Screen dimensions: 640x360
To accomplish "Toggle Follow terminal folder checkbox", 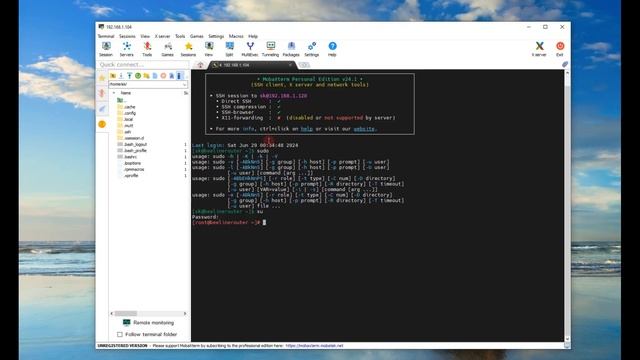I will (x=120, y=334).
